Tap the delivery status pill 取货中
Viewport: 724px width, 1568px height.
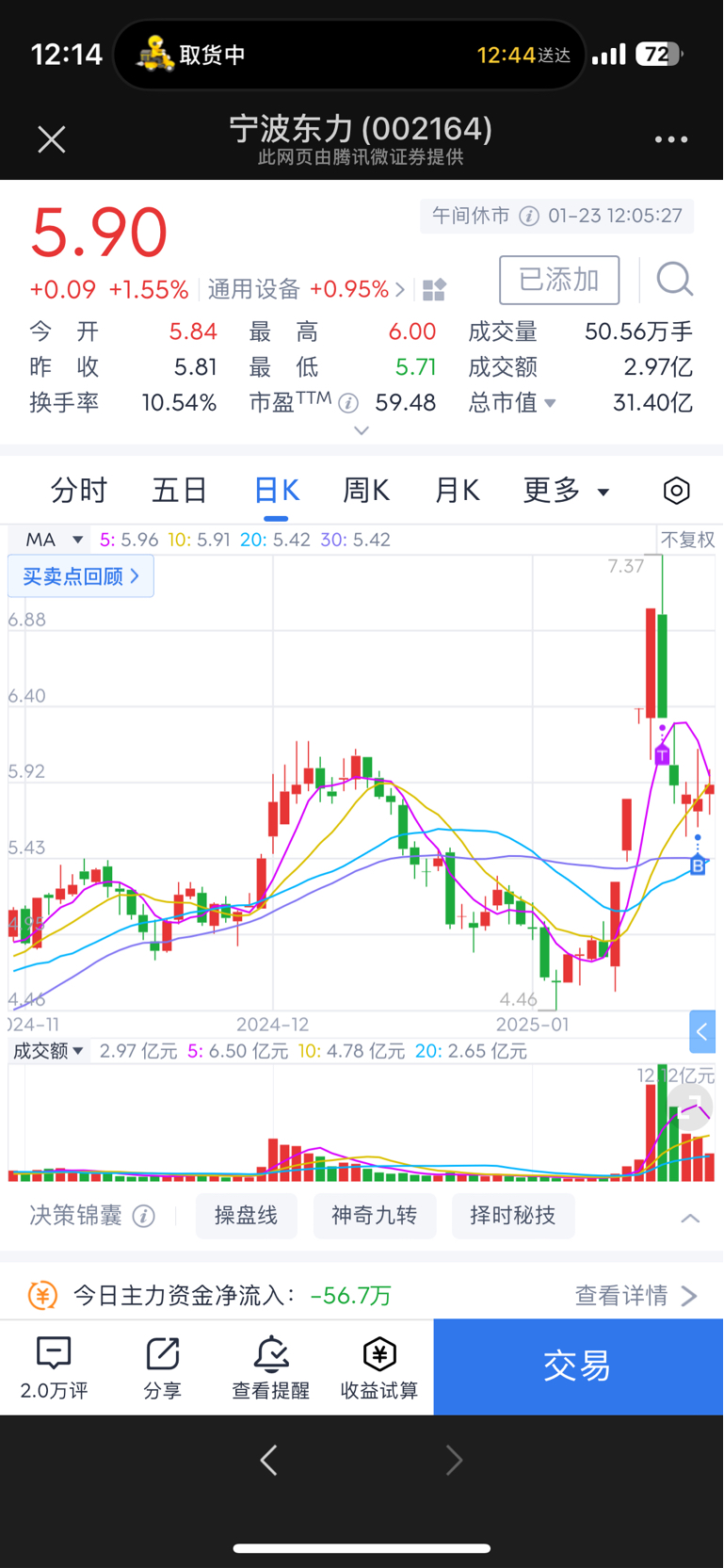coord(349,55)
